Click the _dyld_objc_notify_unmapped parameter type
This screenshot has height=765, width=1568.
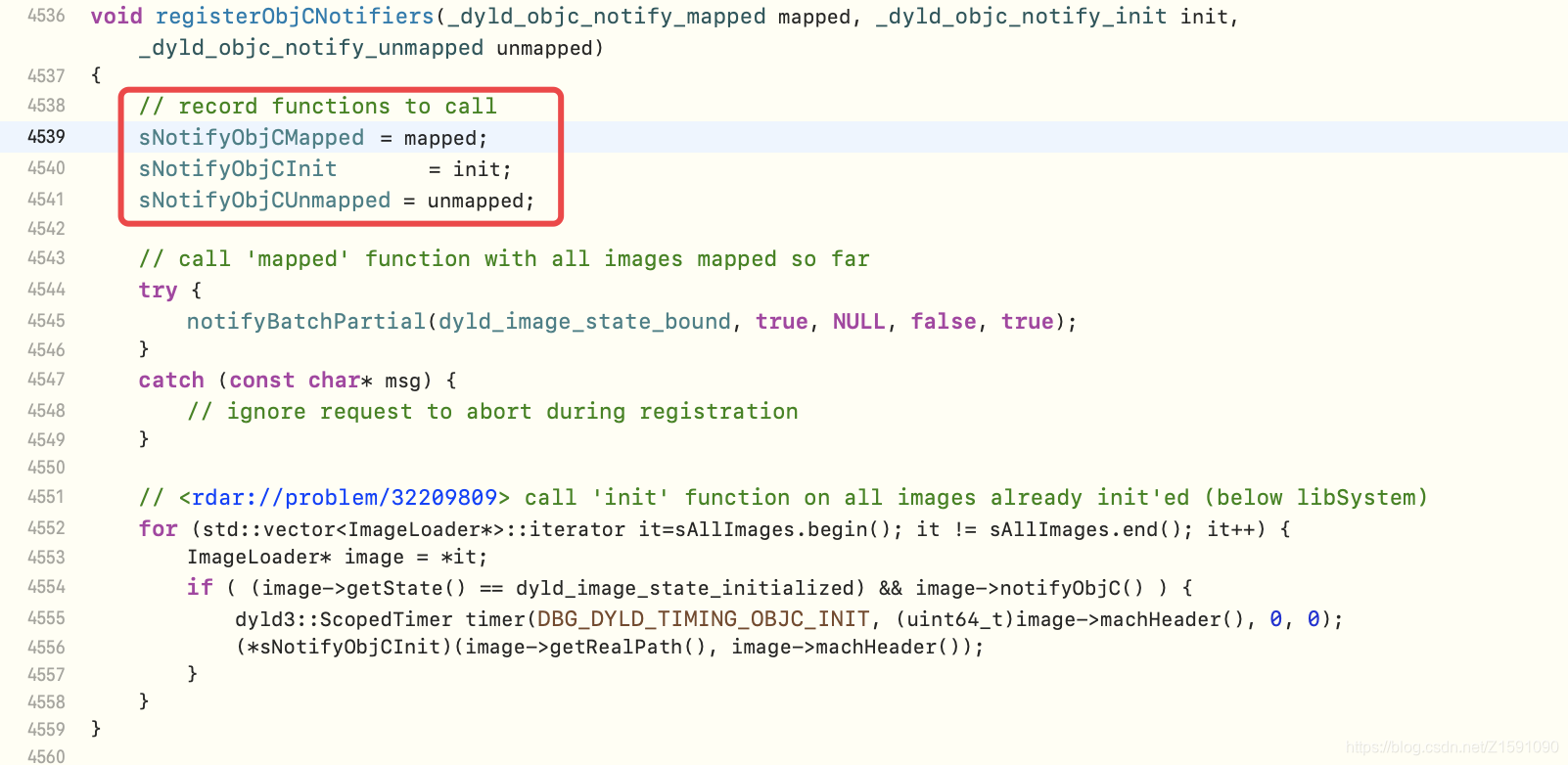pos(311,48)
